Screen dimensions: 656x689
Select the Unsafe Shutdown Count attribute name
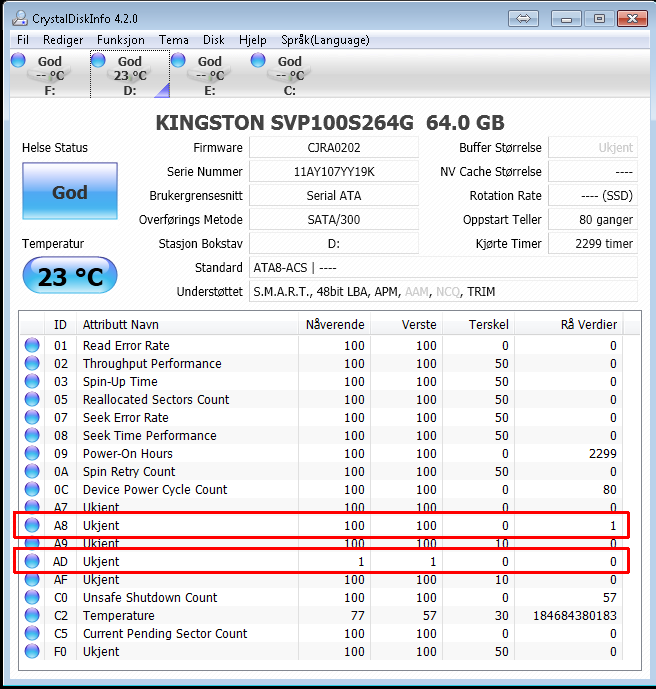(x=150, y=598)
